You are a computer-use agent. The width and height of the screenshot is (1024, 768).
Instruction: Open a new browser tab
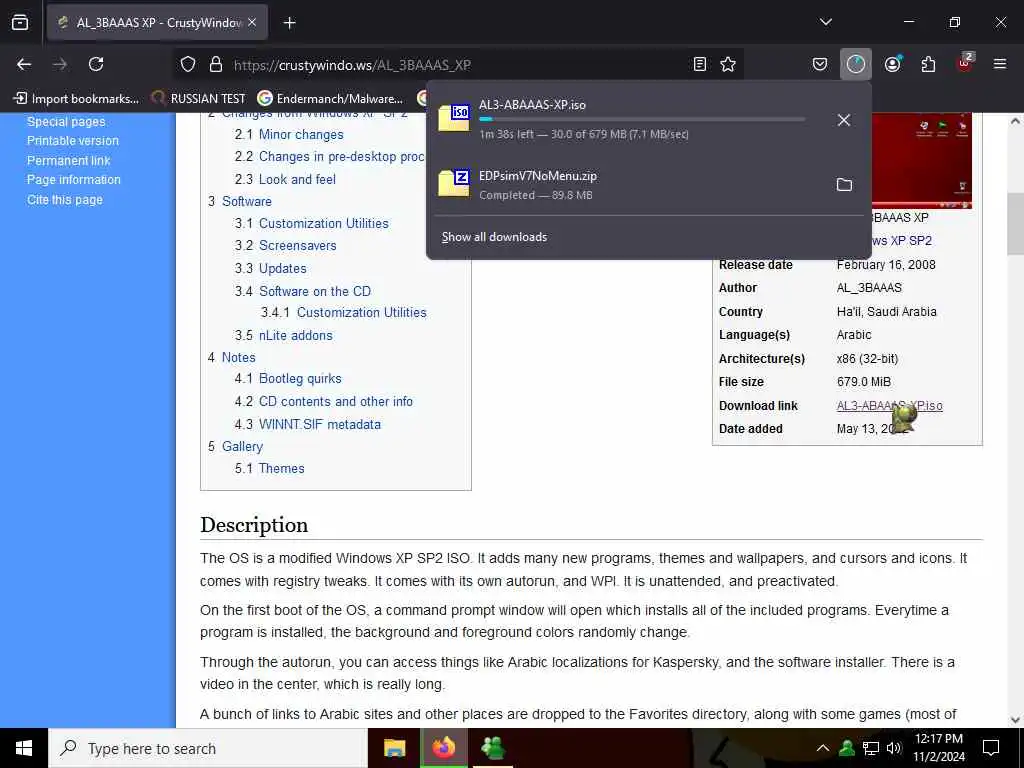pos(290,23)
